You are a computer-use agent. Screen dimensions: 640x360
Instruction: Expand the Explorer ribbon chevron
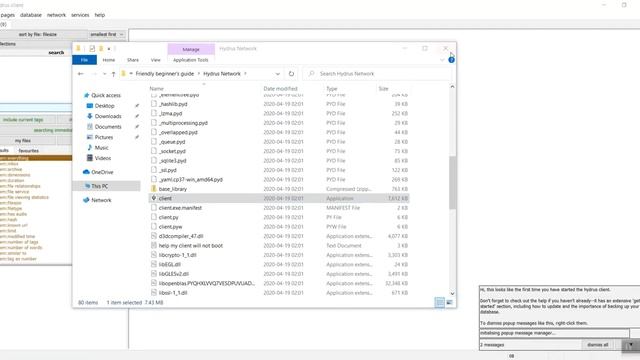442,60
